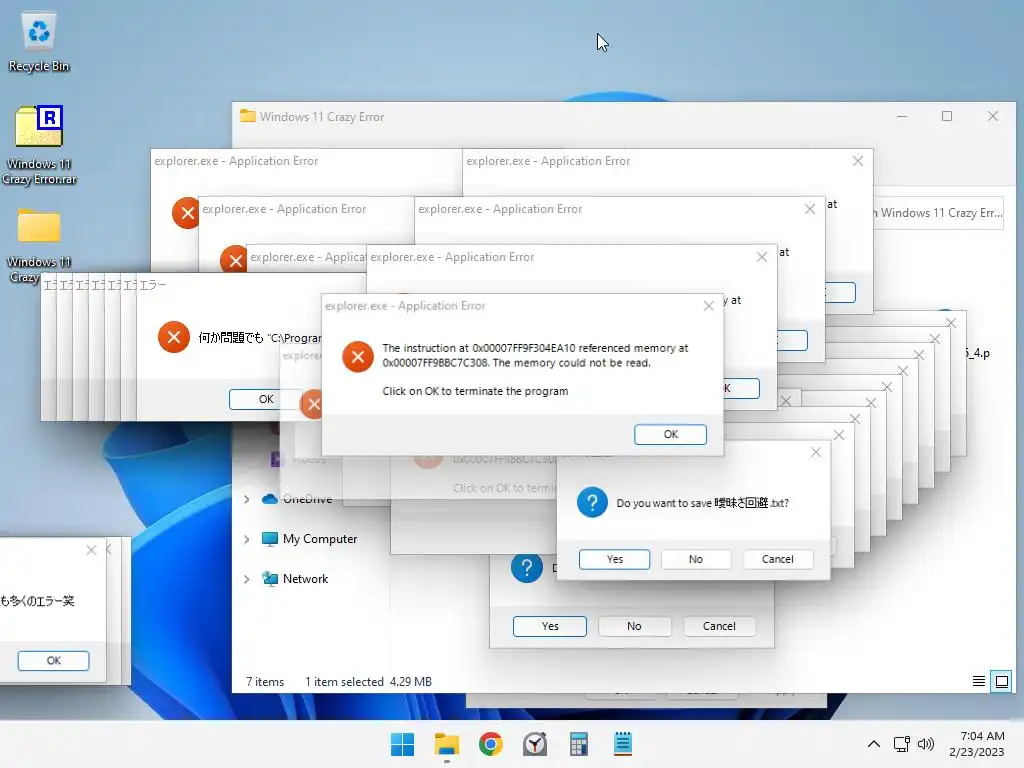The image size is (1024, 768).
Task: Expand the My Computer tree node
Action: [246, 539]
